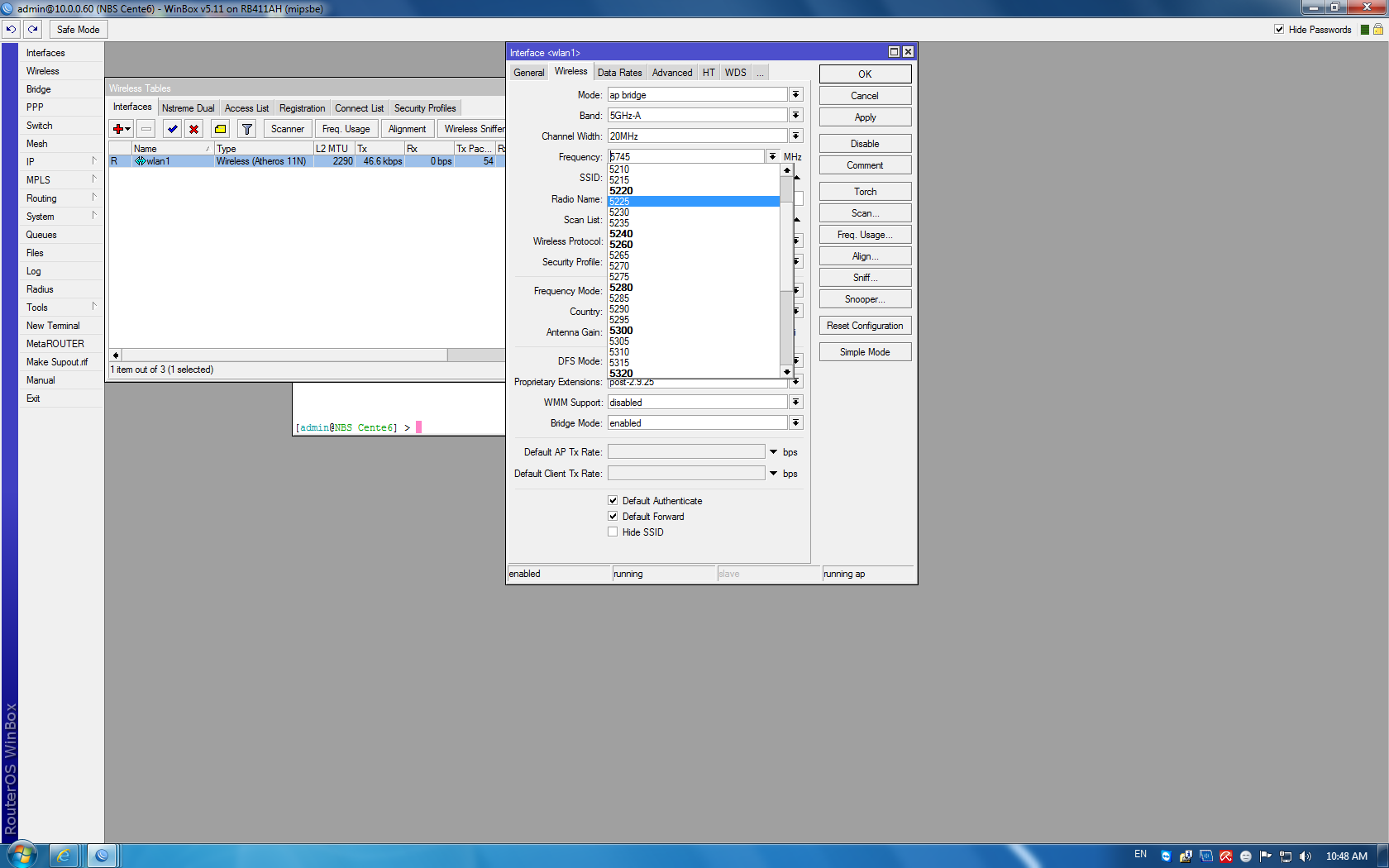Click the Apply button

(865, 117)
